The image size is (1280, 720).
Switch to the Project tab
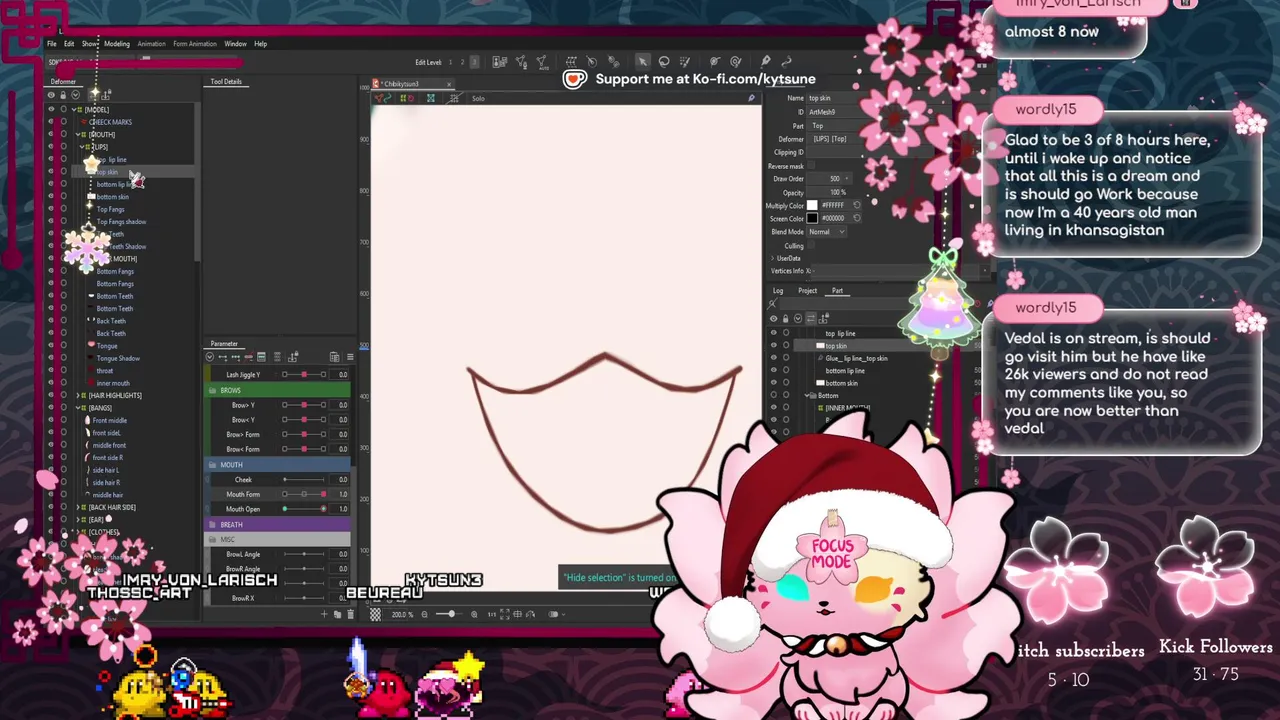pyautogui.click(x=807, y=291)
